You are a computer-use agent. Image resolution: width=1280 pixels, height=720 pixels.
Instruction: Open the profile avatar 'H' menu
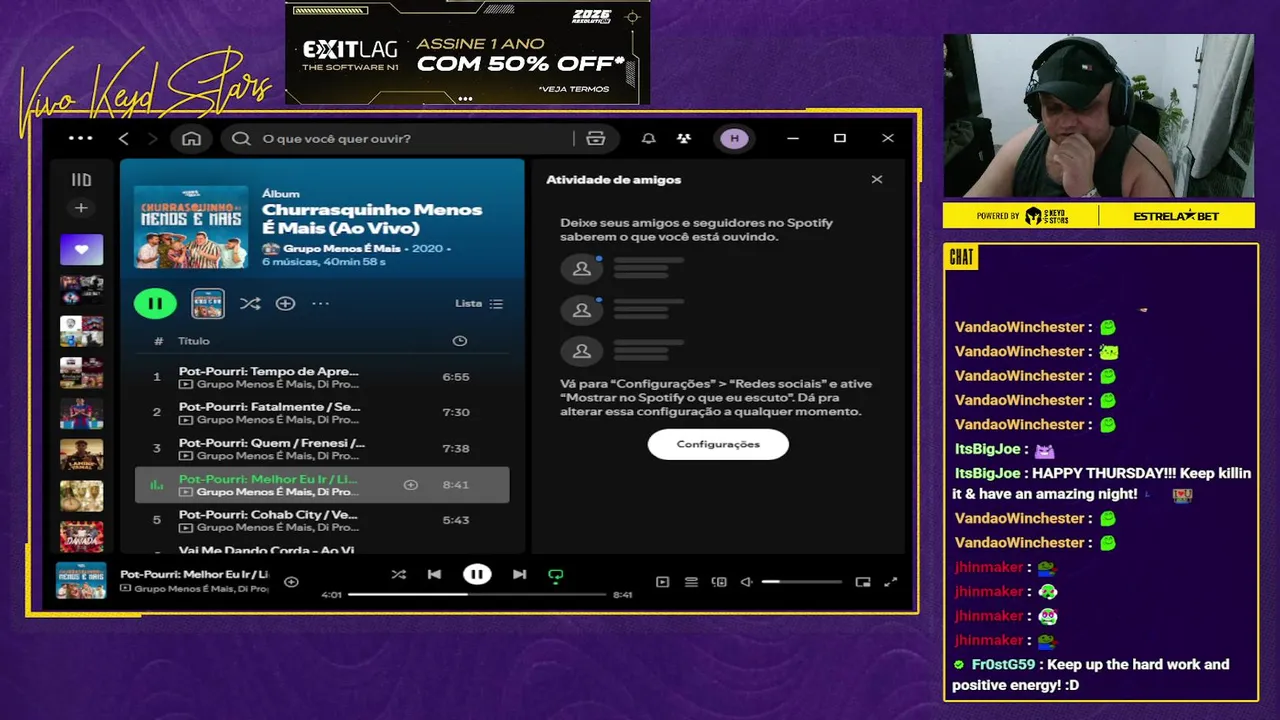point(734,139)
